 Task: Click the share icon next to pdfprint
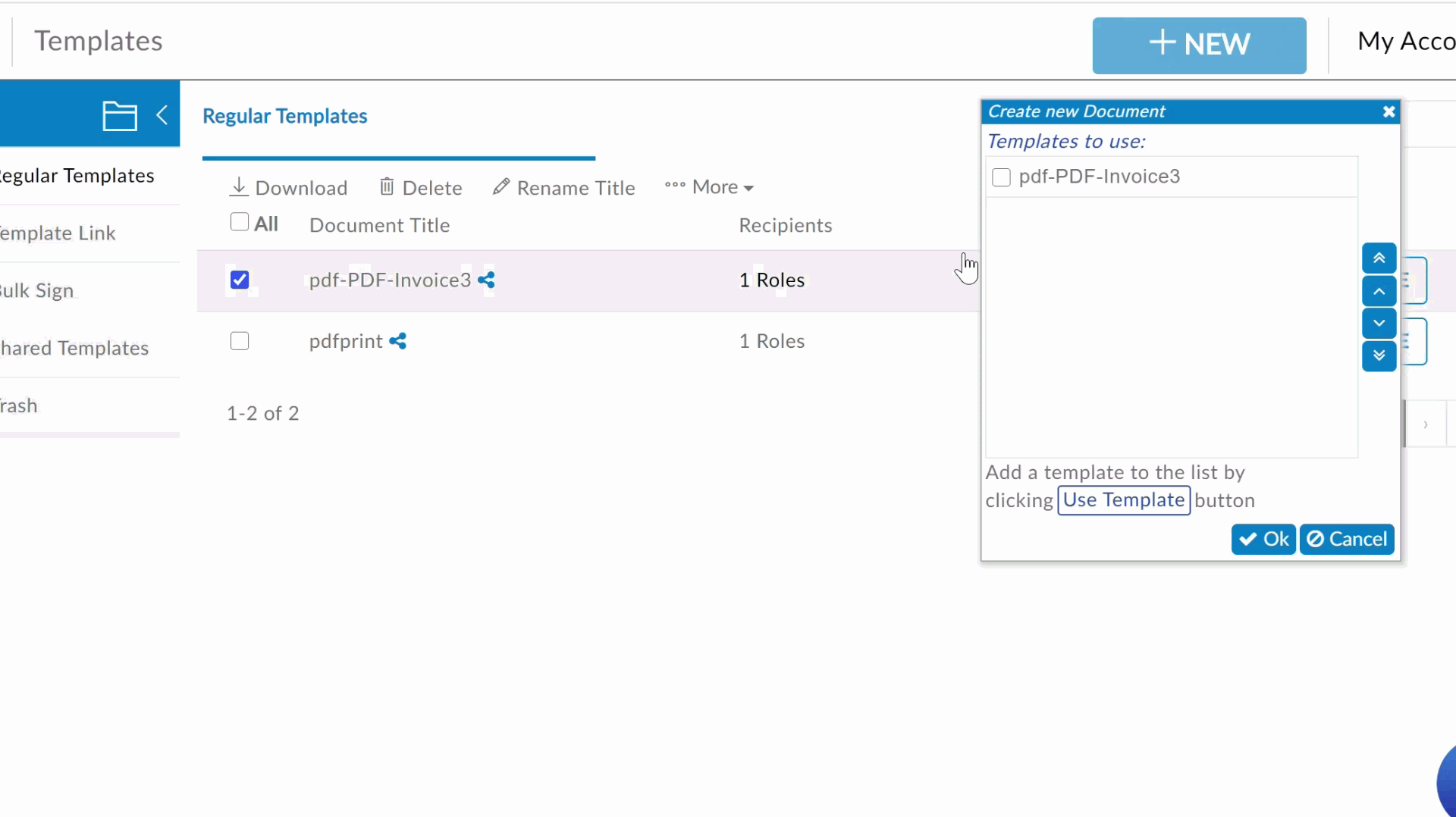point(397,342)
